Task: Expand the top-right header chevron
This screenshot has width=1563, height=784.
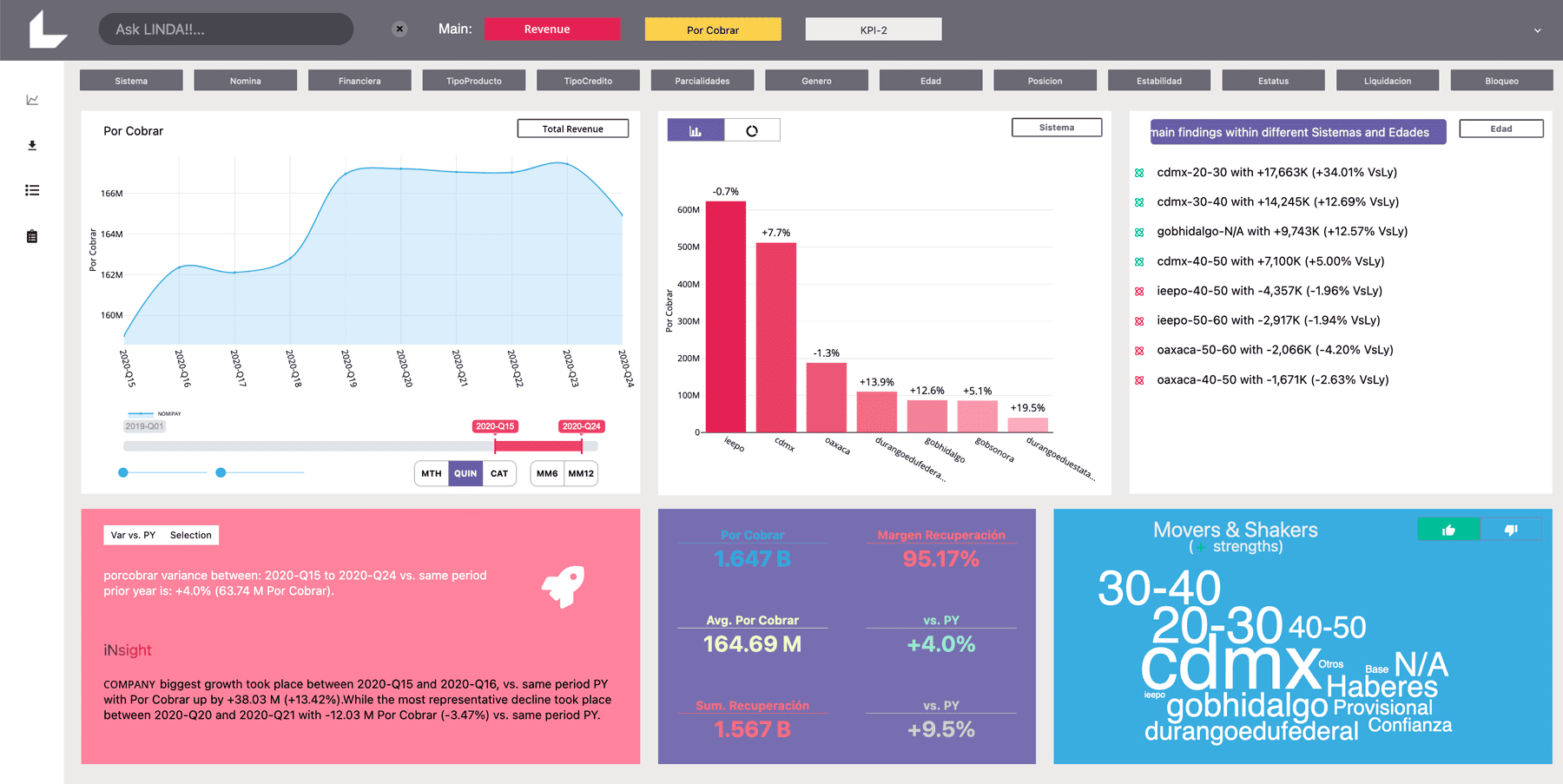Action: 1537,30
